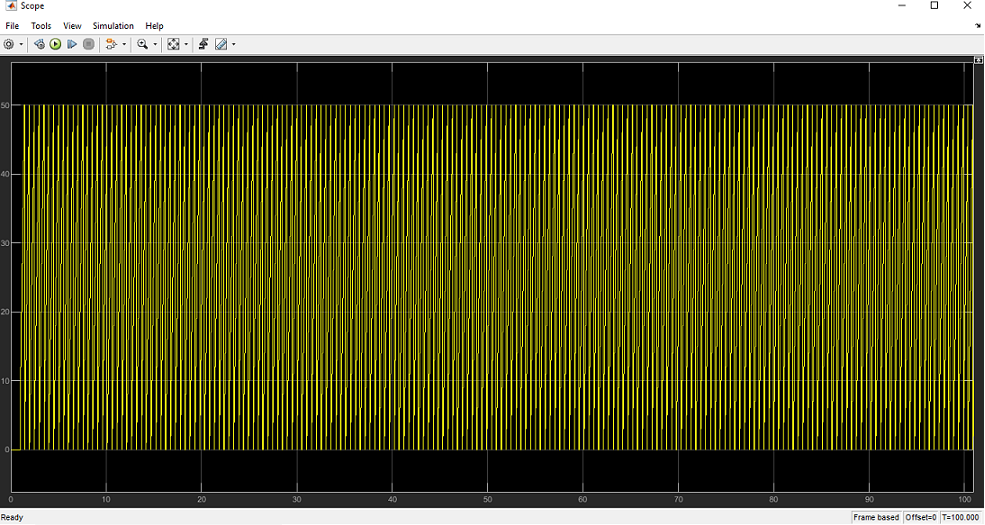
Task: Toggle the Triggers icon in toolbar
Action: tap(203, 44)
